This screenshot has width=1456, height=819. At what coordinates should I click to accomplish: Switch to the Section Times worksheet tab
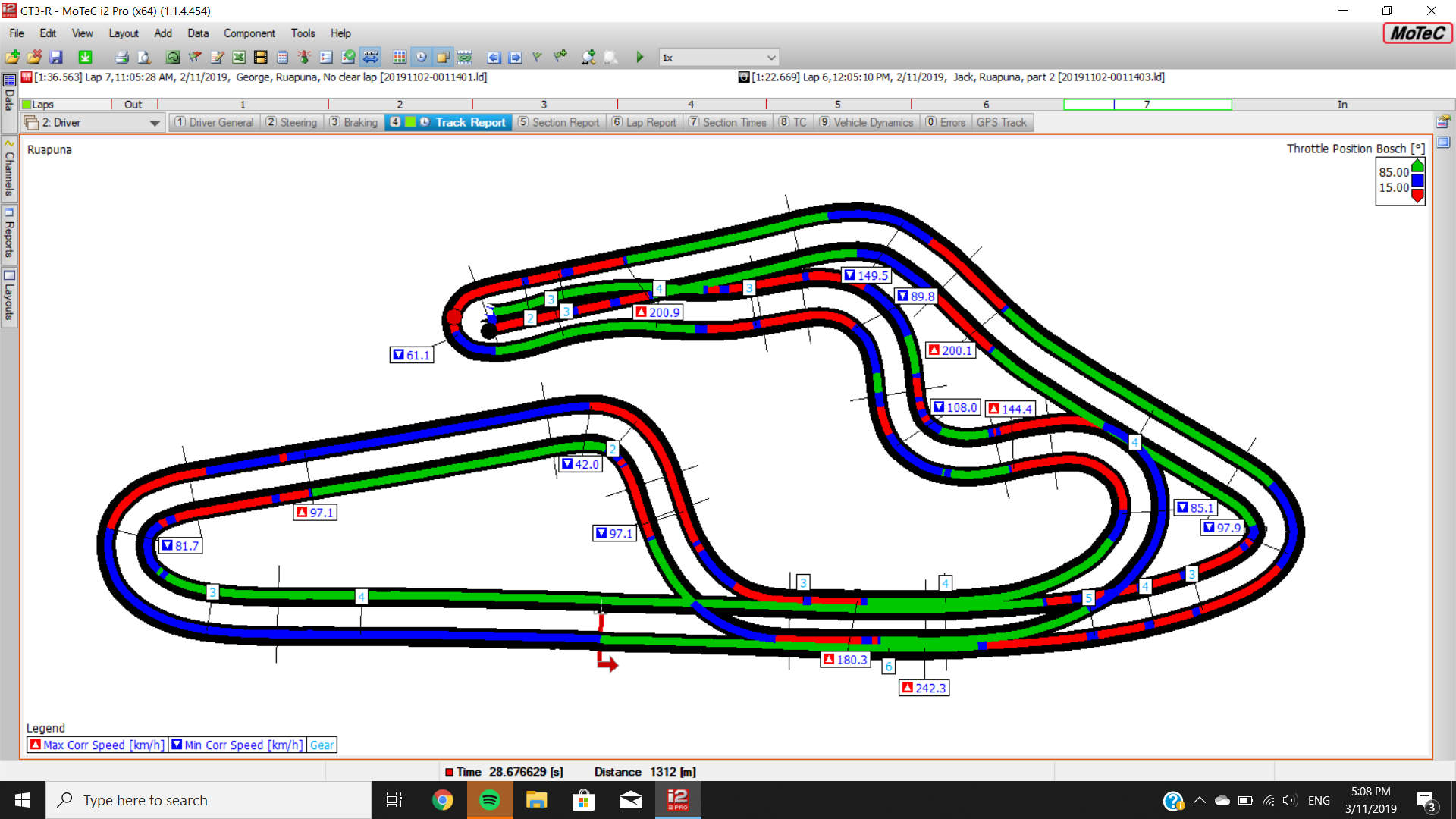(x=728, y=122)
